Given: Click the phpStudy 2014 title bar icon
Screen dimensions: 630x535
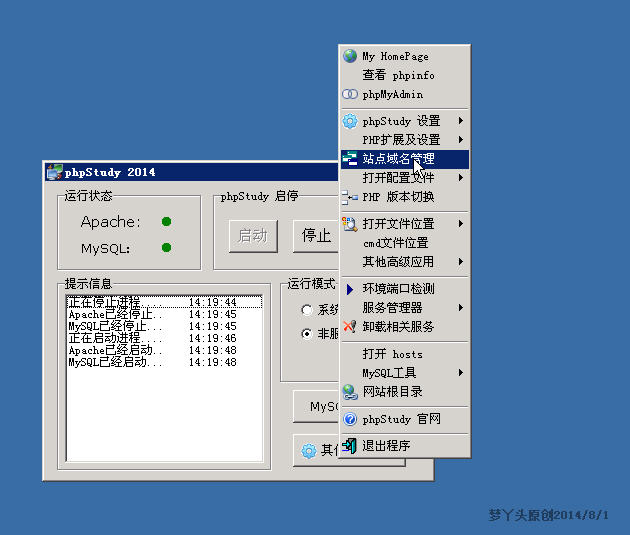Looking at the screenshot, I should pos(54,172).
